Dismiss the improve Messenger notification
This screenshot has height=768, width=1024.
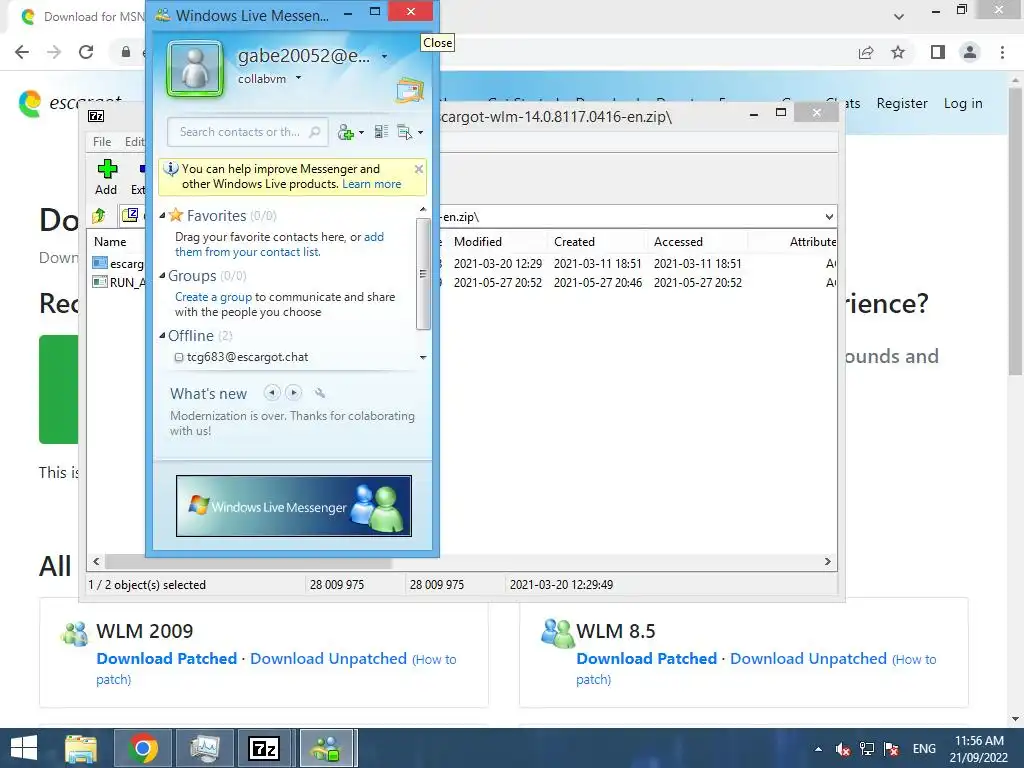point(419,169)
